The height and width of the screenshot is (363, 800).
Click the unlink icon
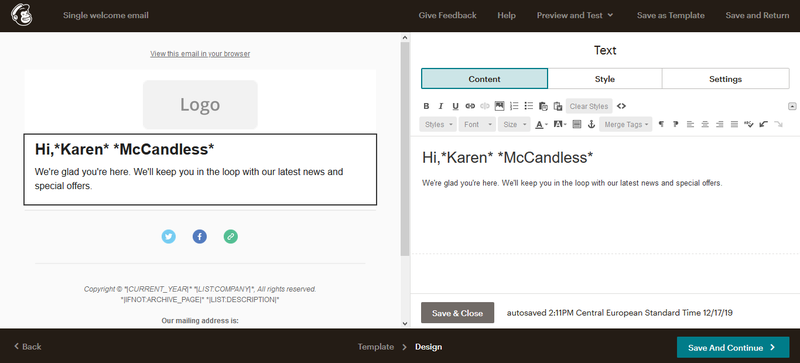(485, 106)
